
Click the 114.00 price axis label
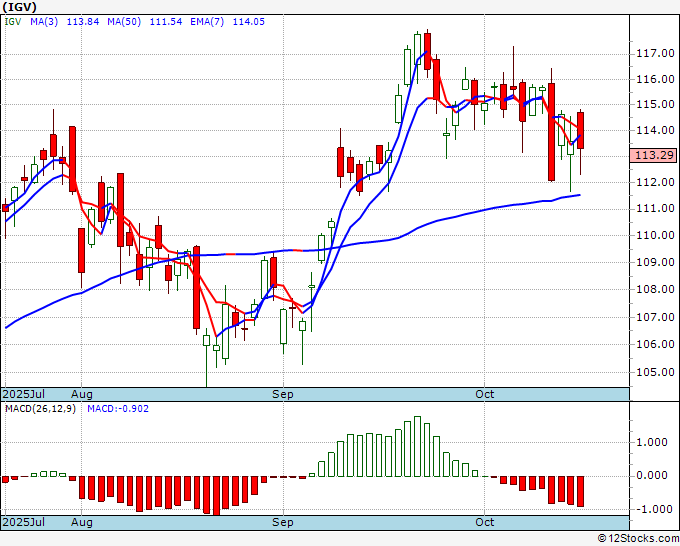point(655,130)
